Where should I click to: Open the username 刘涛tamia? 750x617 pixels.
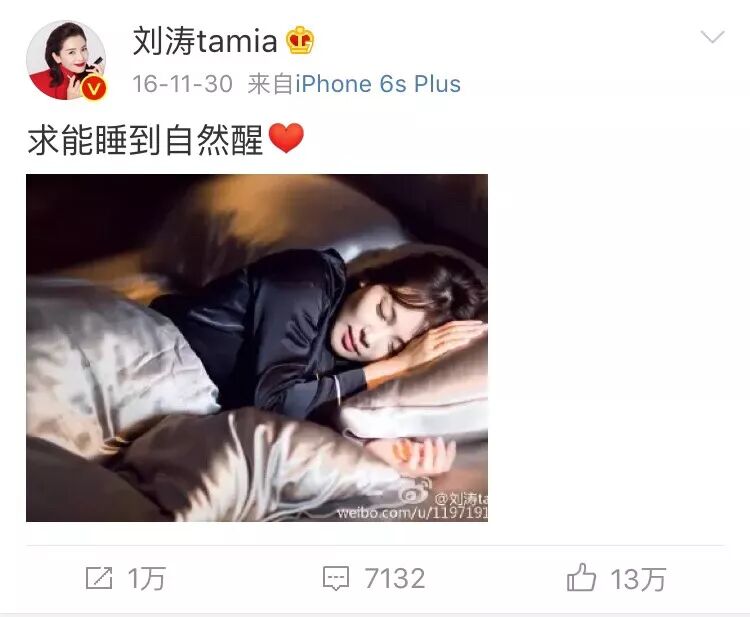click(205, 41)
